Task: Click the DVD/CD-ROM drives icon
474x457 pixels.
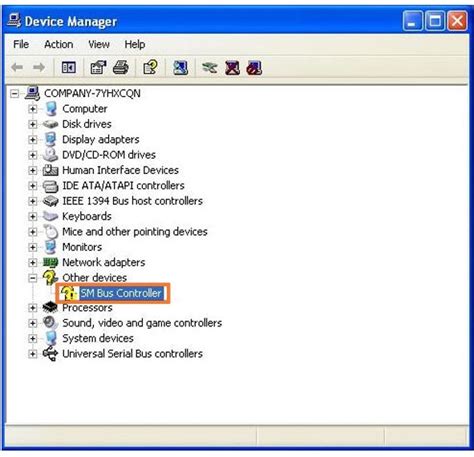Action: tap(50, 155)
